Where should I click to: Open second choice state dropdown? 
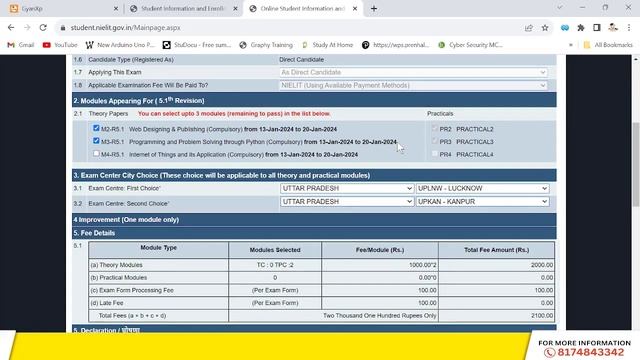[347, 202]
